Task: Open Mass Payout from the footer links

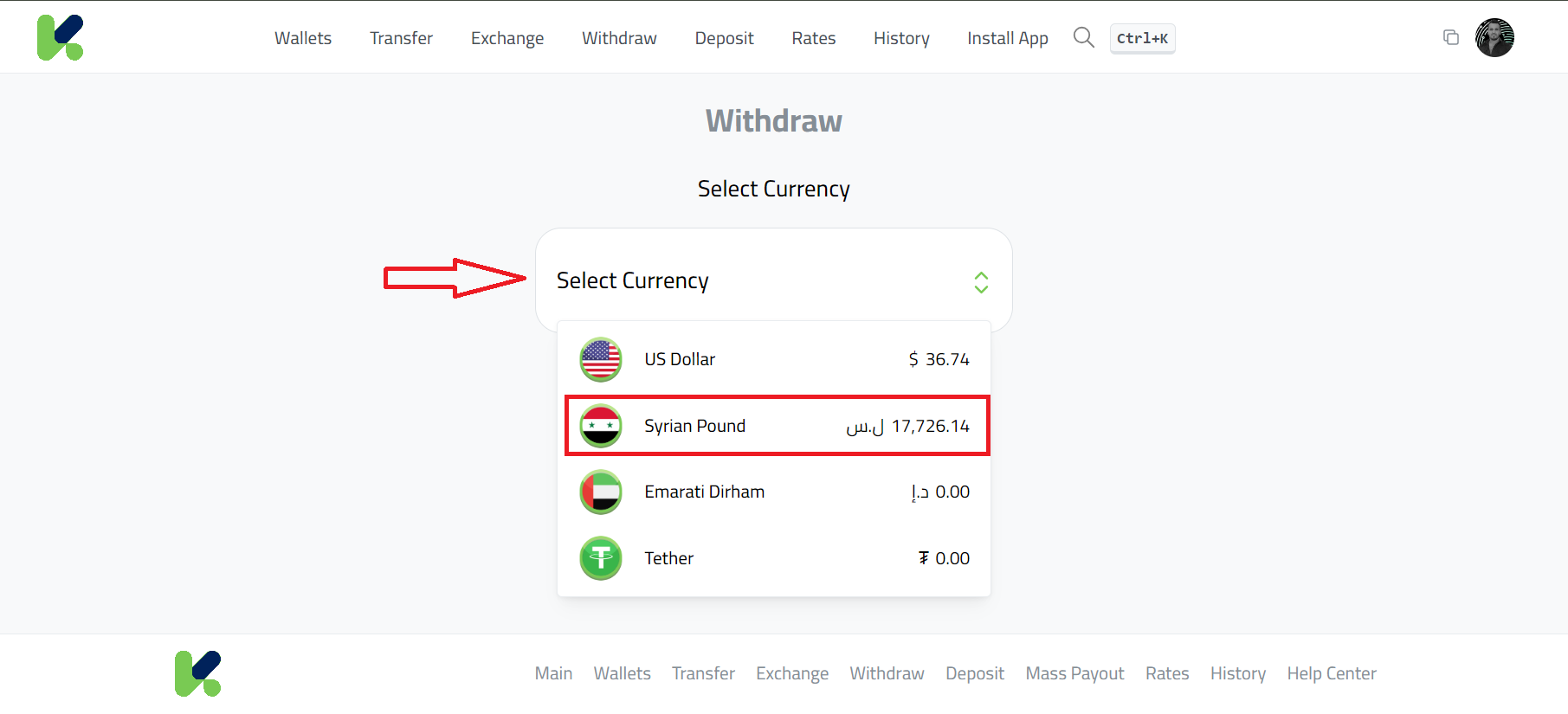Action: pos(1074,673)
